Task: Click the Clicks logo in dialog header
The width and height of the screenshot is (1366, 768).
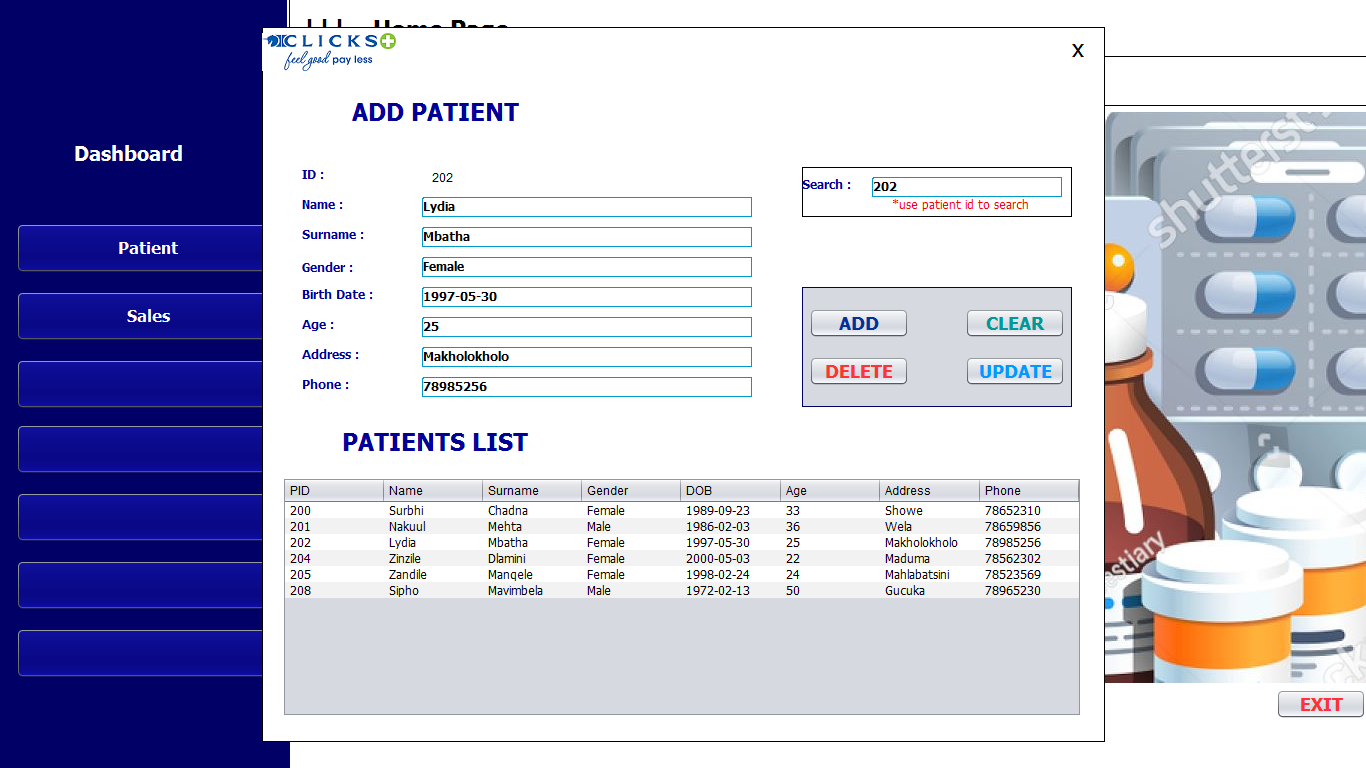Action: 330,50
